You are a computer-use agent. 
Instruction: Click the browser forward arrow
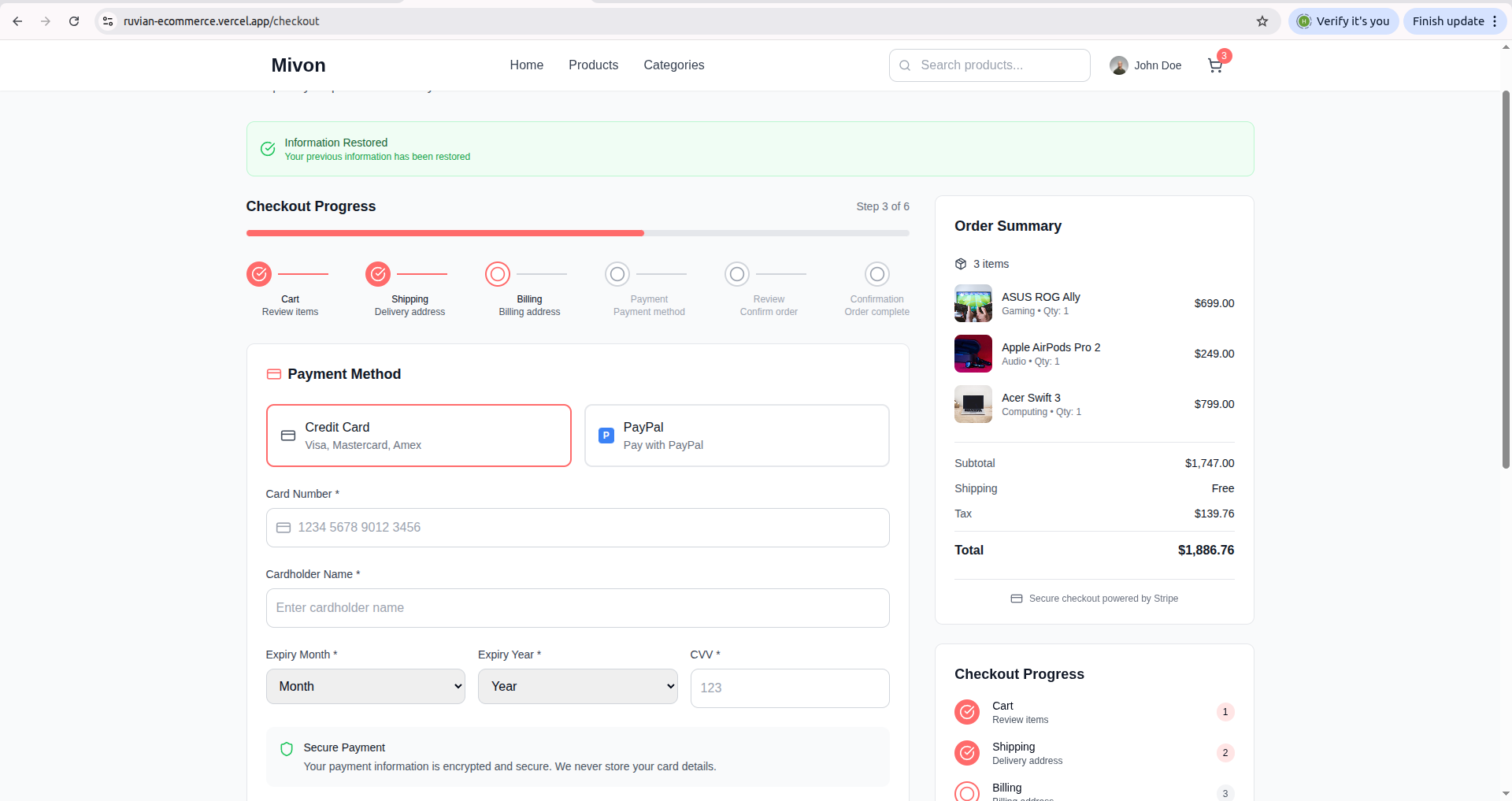(x=46, y=21)
